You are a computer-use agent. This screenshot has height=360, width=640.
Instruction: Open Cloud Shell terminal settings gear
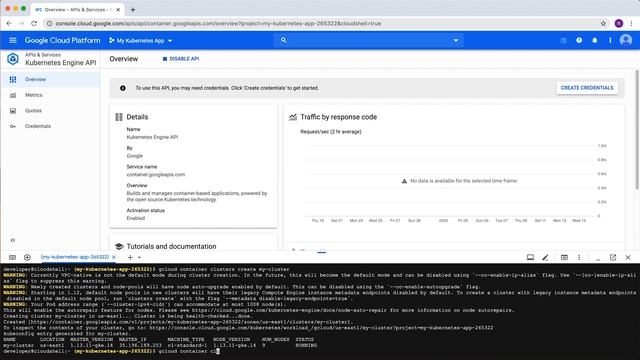(27, 258)
